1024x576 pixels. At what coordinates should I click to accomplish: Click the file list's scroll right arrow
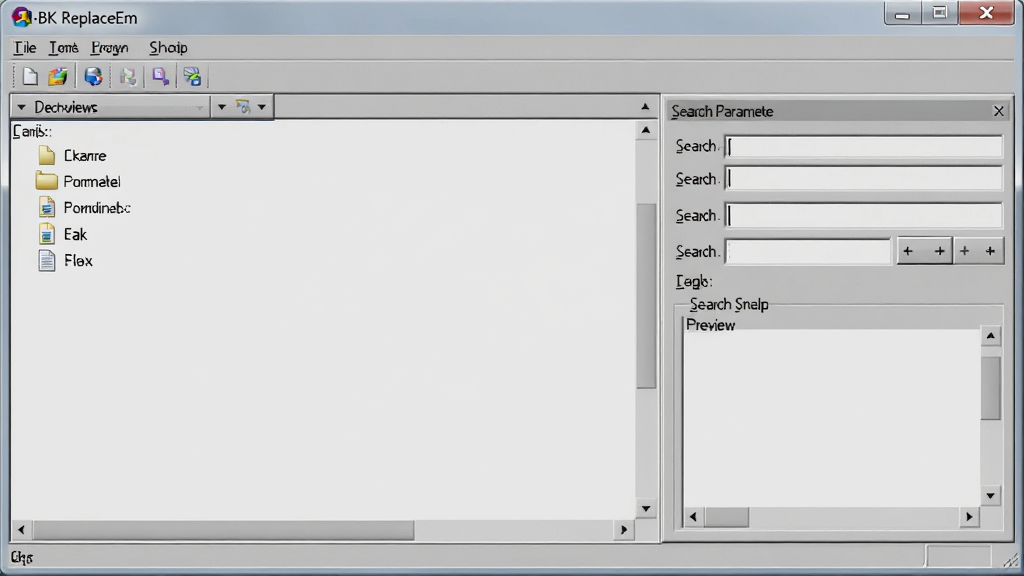(x=624, y=530)
